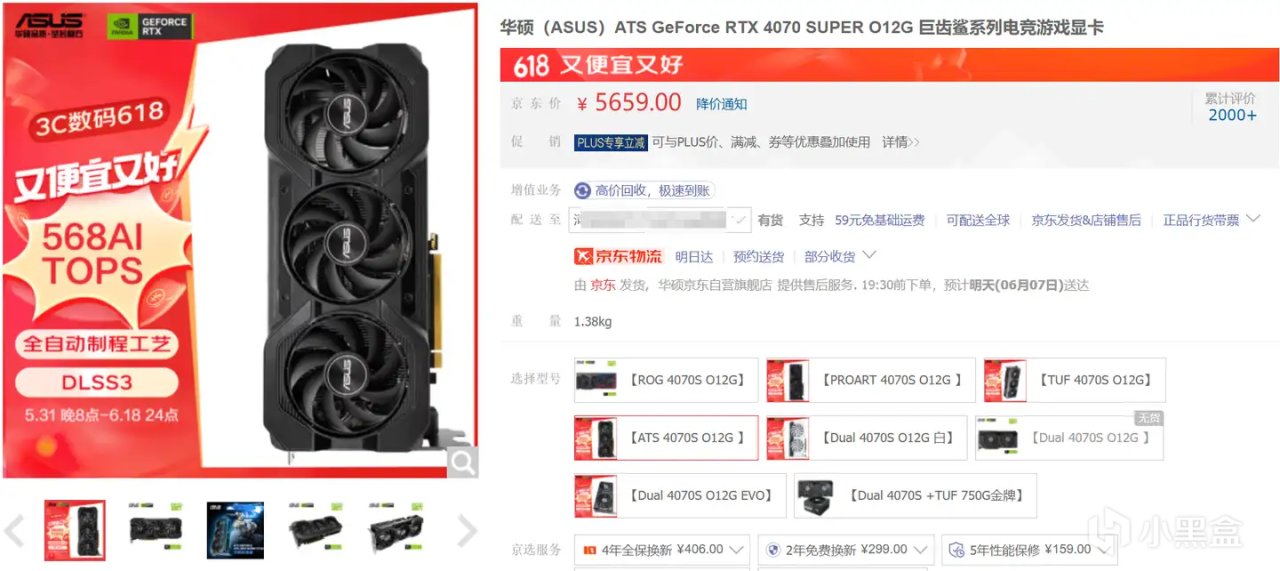Select Dual 4070S +TUF 750G金牌 bundle
1280x571 pixels.
[x=915, y=495]
